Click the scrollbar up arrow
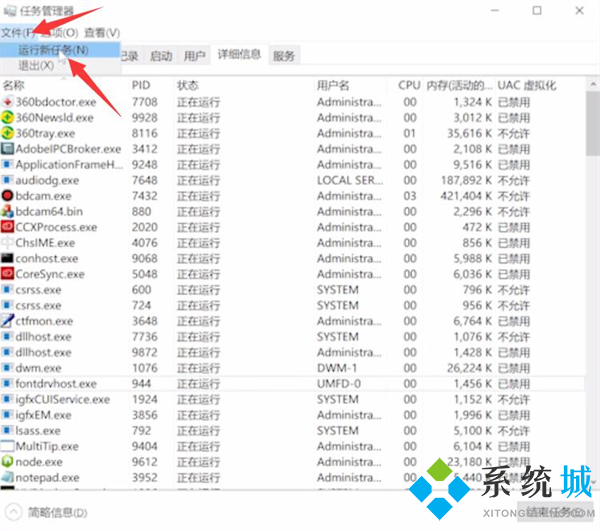The height and width of the screenshot is (531, 600). (593, 84)
